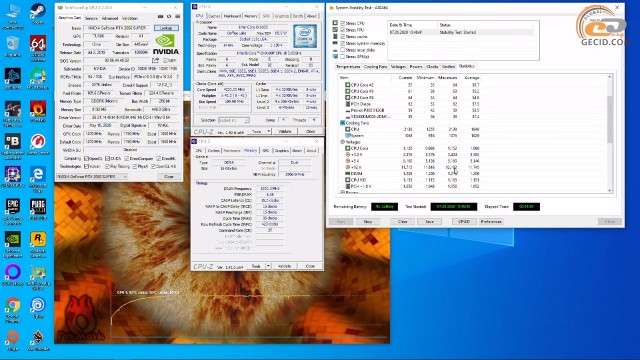
Task: Toggle the UEFI checkbox in GPU-Z
Action: pyautogui.click(x=166, y=60)
